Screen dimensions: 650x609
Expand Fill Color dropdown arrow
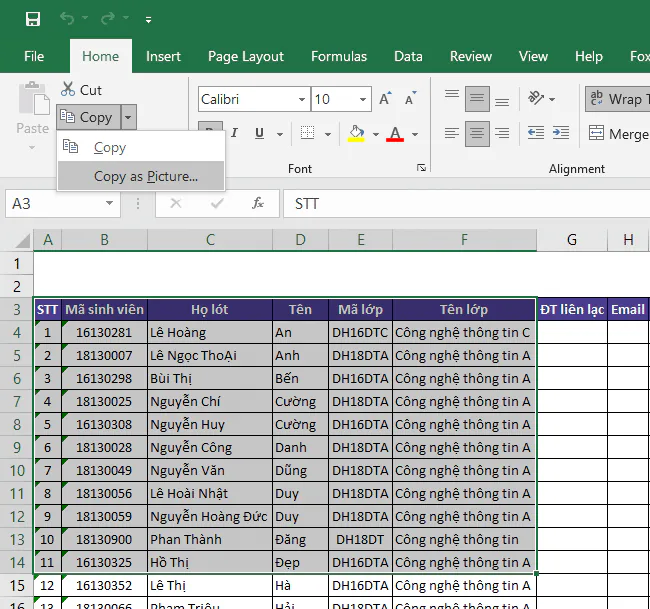(x=376, y=134)
